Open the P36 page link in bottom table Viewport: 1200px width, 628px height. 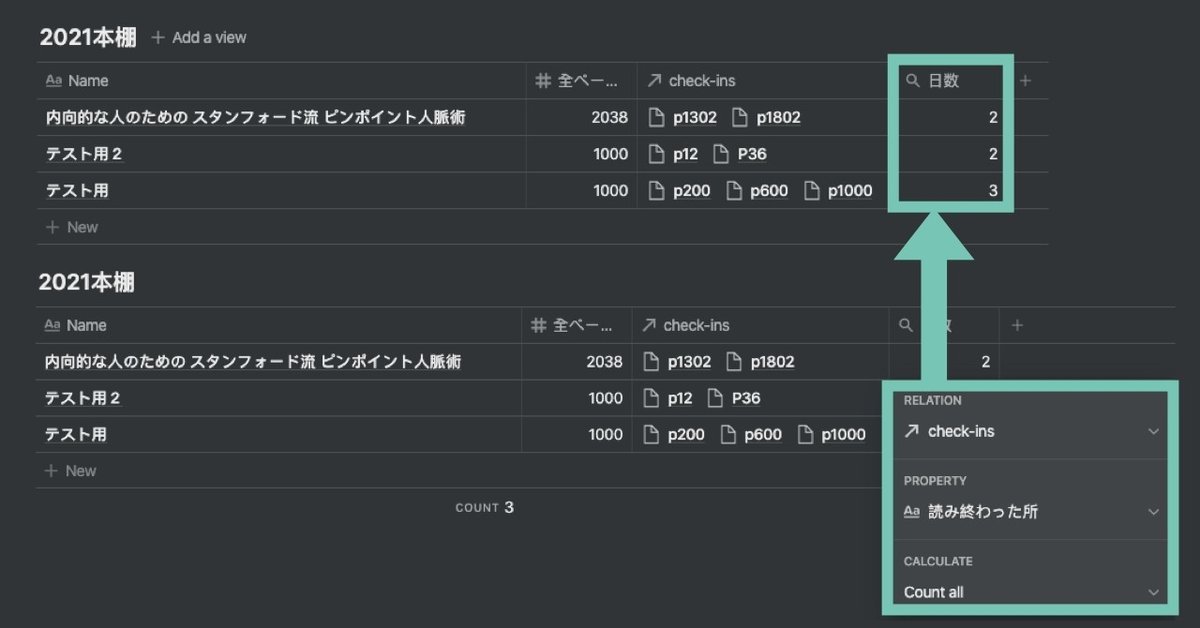click(x=745, y=398)
